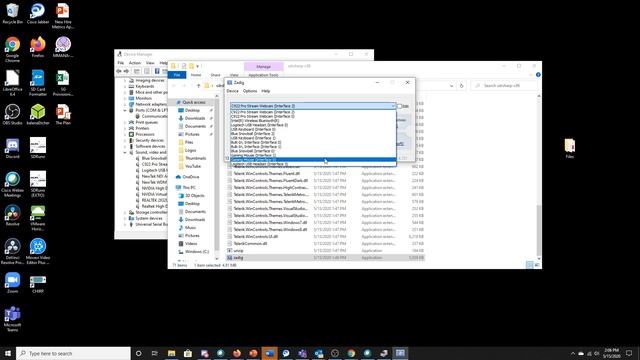
Task: Open Cisco Webex Meetings shortcut
Action: [x=12, y=184]
